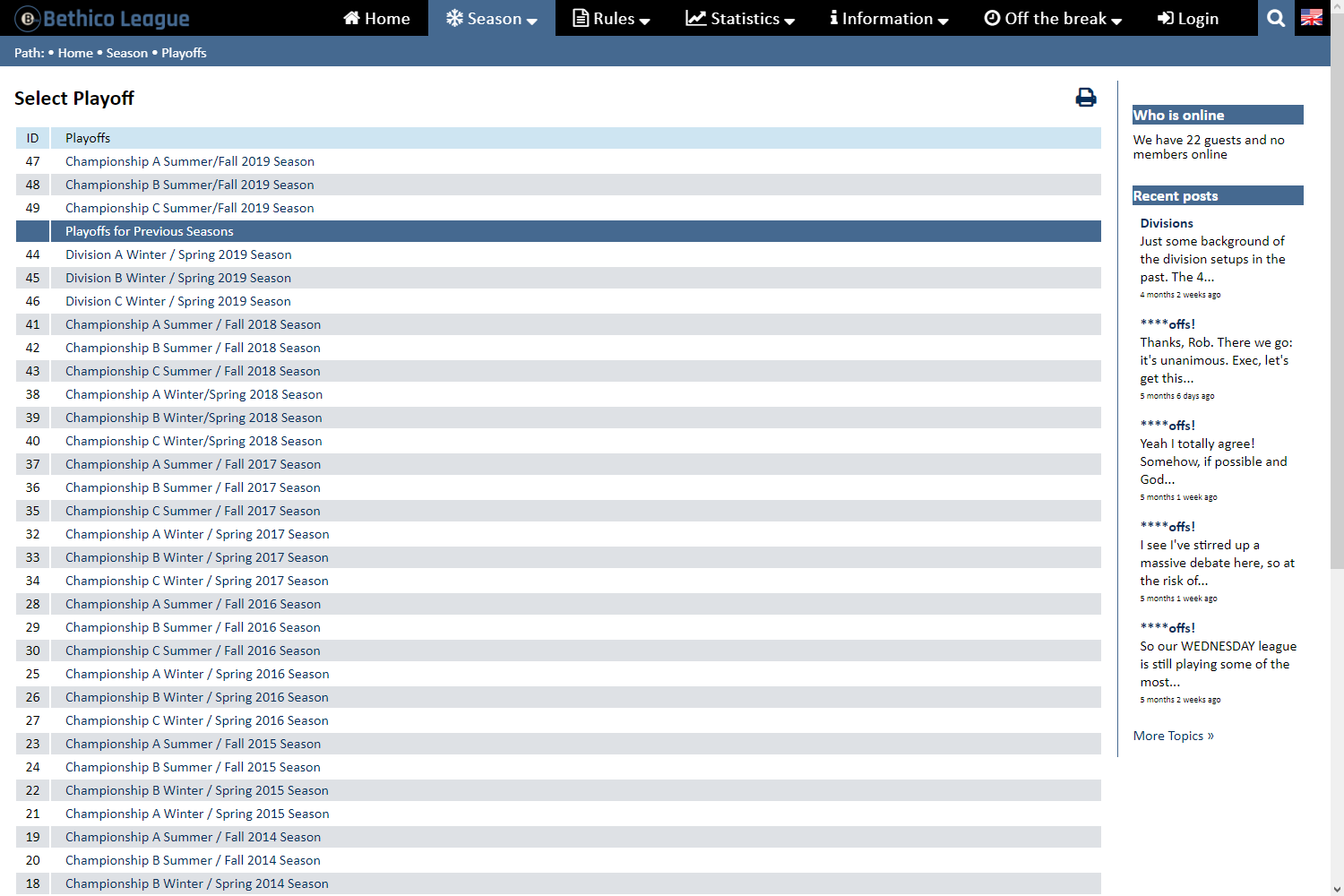Open Championship B Winter / Spring 2014 Season
This screenshot has height=896, width=1344.
(196, 883)
